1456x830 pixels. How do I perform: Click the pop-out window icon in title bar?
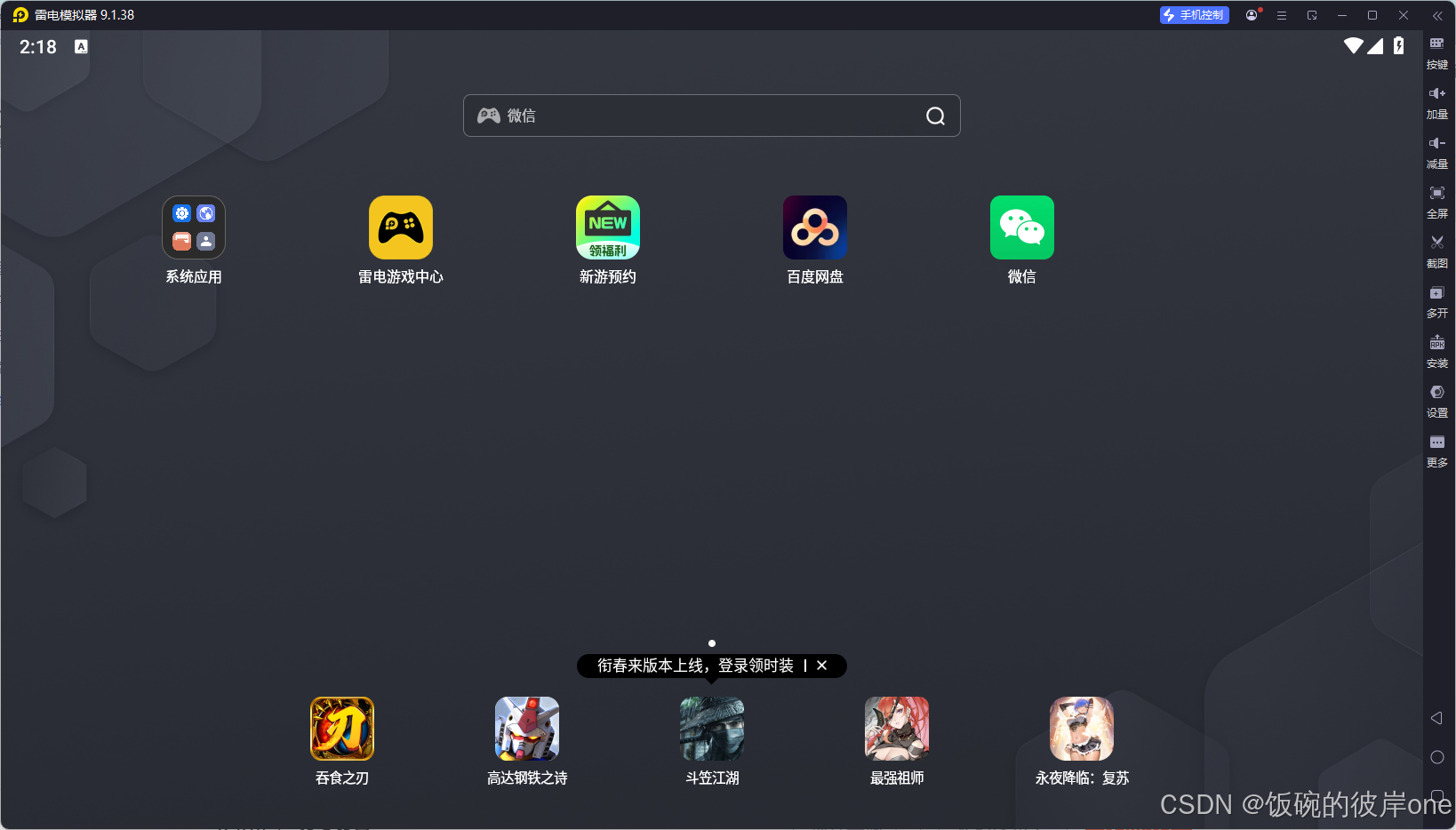[x=1312, y=15]
